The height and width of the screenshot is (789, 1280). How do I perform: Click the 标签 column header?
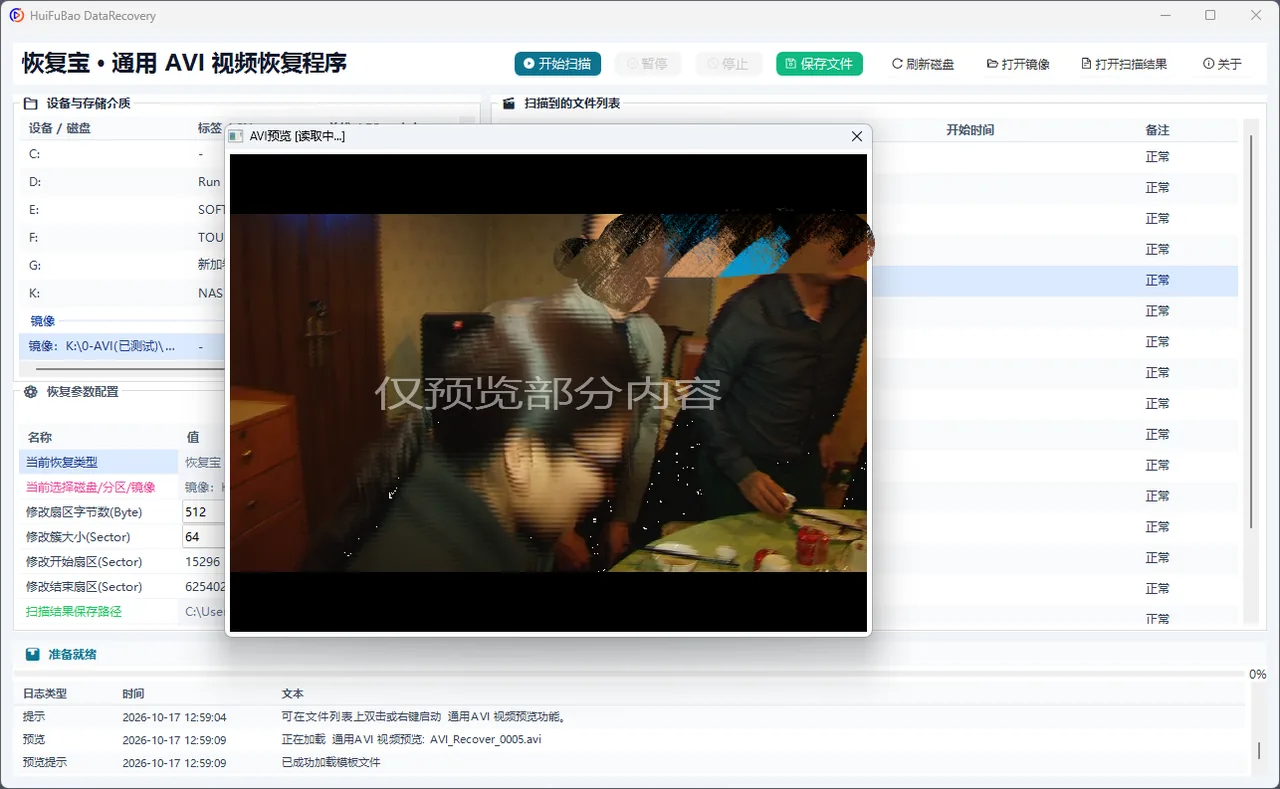point(209,128)
